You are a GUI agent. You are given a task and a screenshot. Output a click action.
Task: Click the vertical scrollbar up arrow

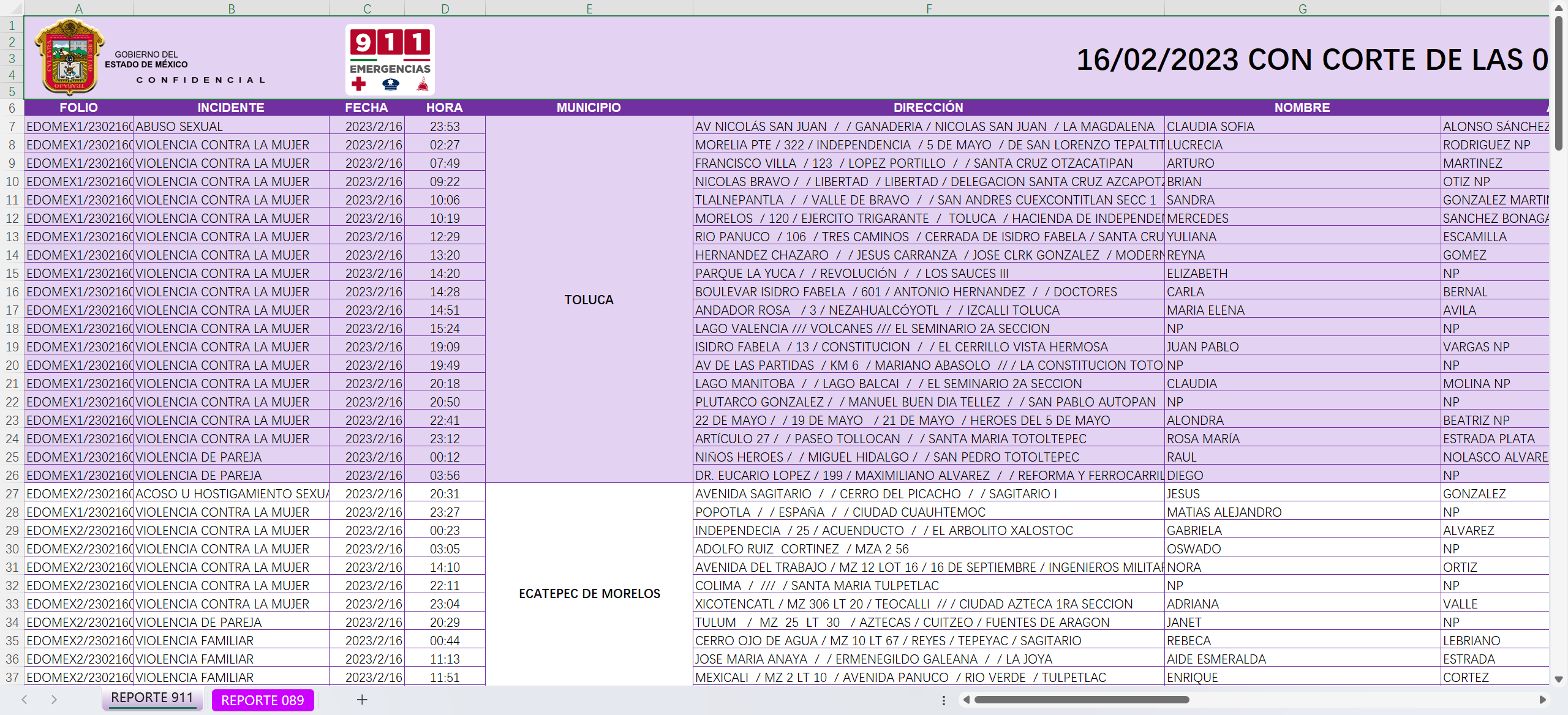pyautogui.click(x=1559, y=7)
